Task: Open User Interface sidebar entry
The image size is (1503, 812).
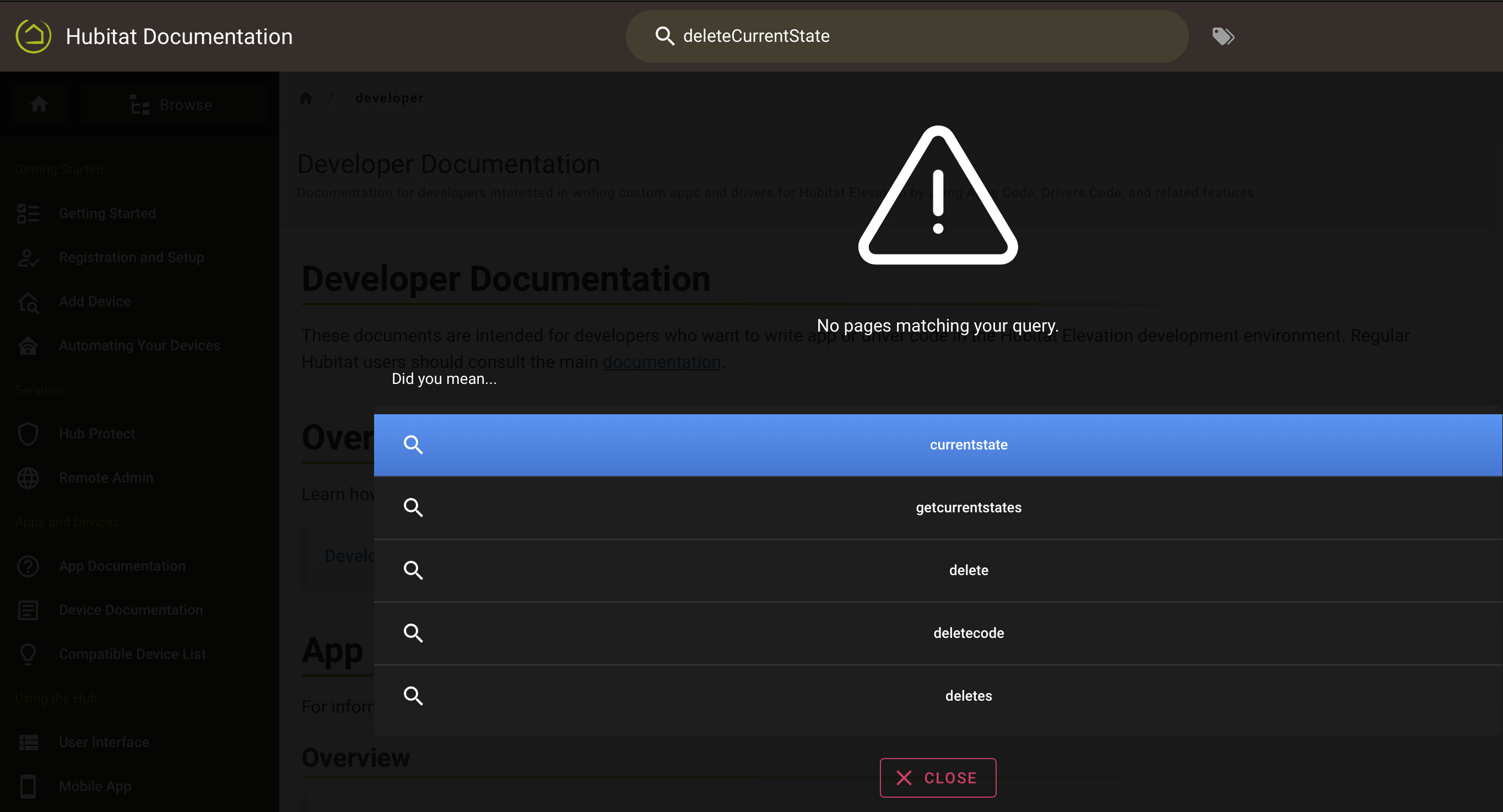Action: tap(104, 742)
